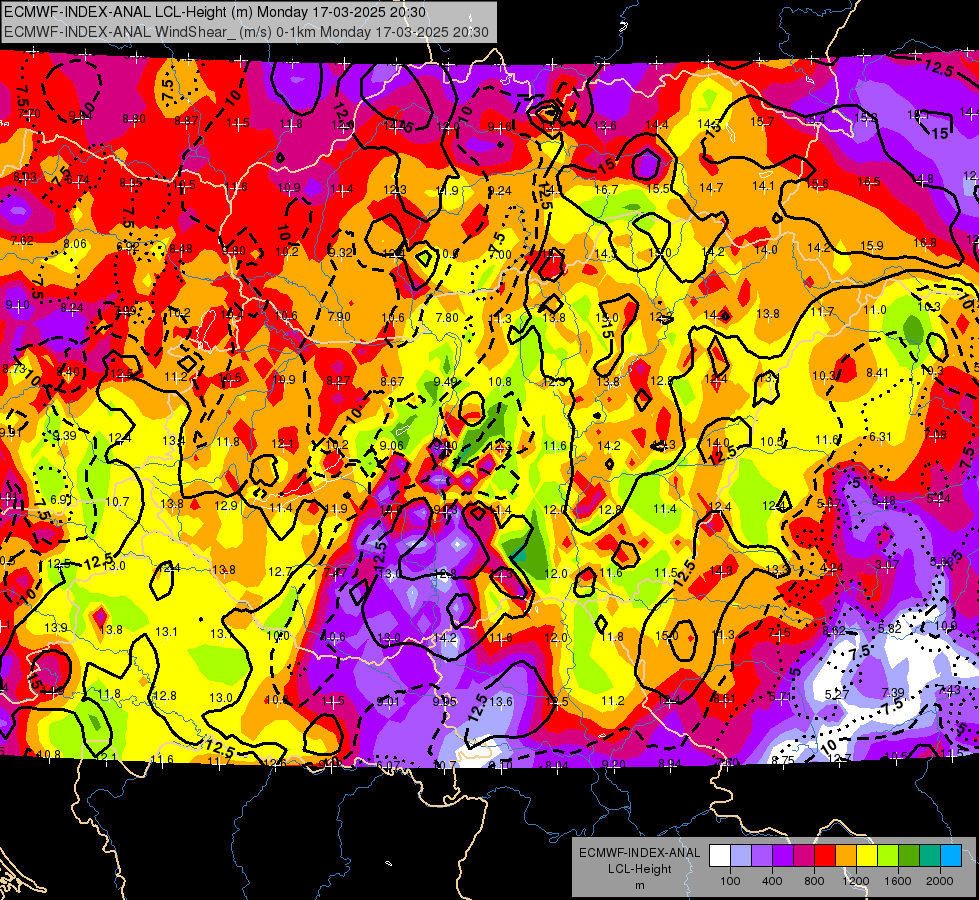Click the map value 6.91
The width and height of the screenshot is (979, 900).
(61, 499)
